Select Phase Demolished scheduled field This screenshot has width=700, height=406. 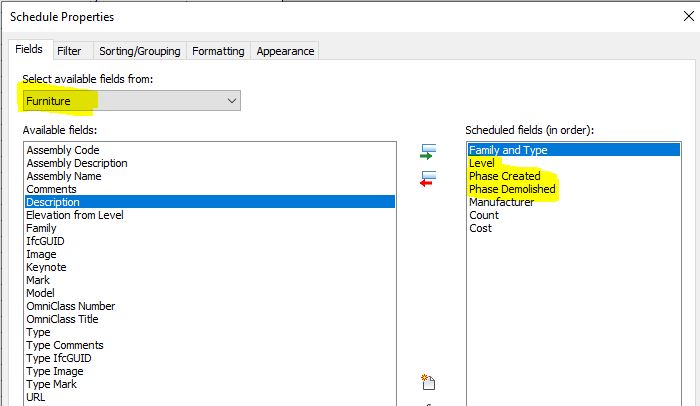point(574,189)
